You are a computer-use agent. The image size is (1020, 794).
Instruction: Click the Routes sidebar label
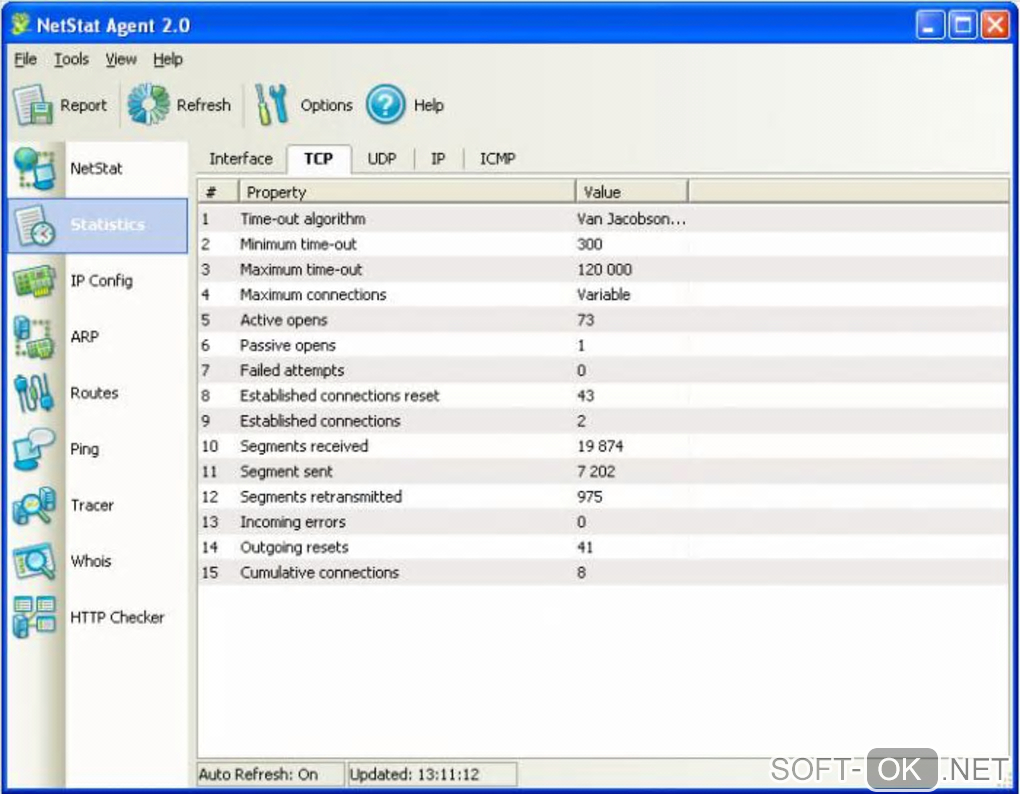[x=94, y=393]
